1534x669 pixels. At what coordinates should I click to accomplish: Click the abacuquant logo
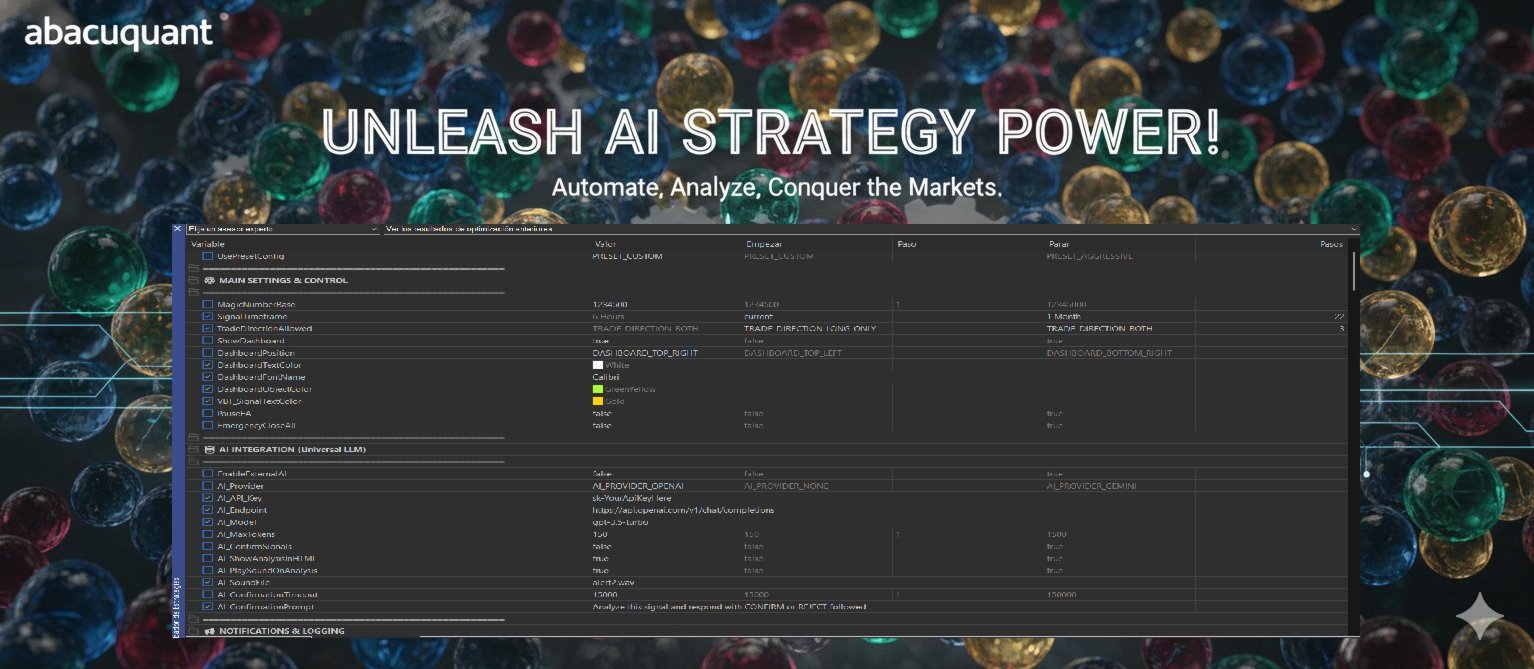tap(118, 33)
